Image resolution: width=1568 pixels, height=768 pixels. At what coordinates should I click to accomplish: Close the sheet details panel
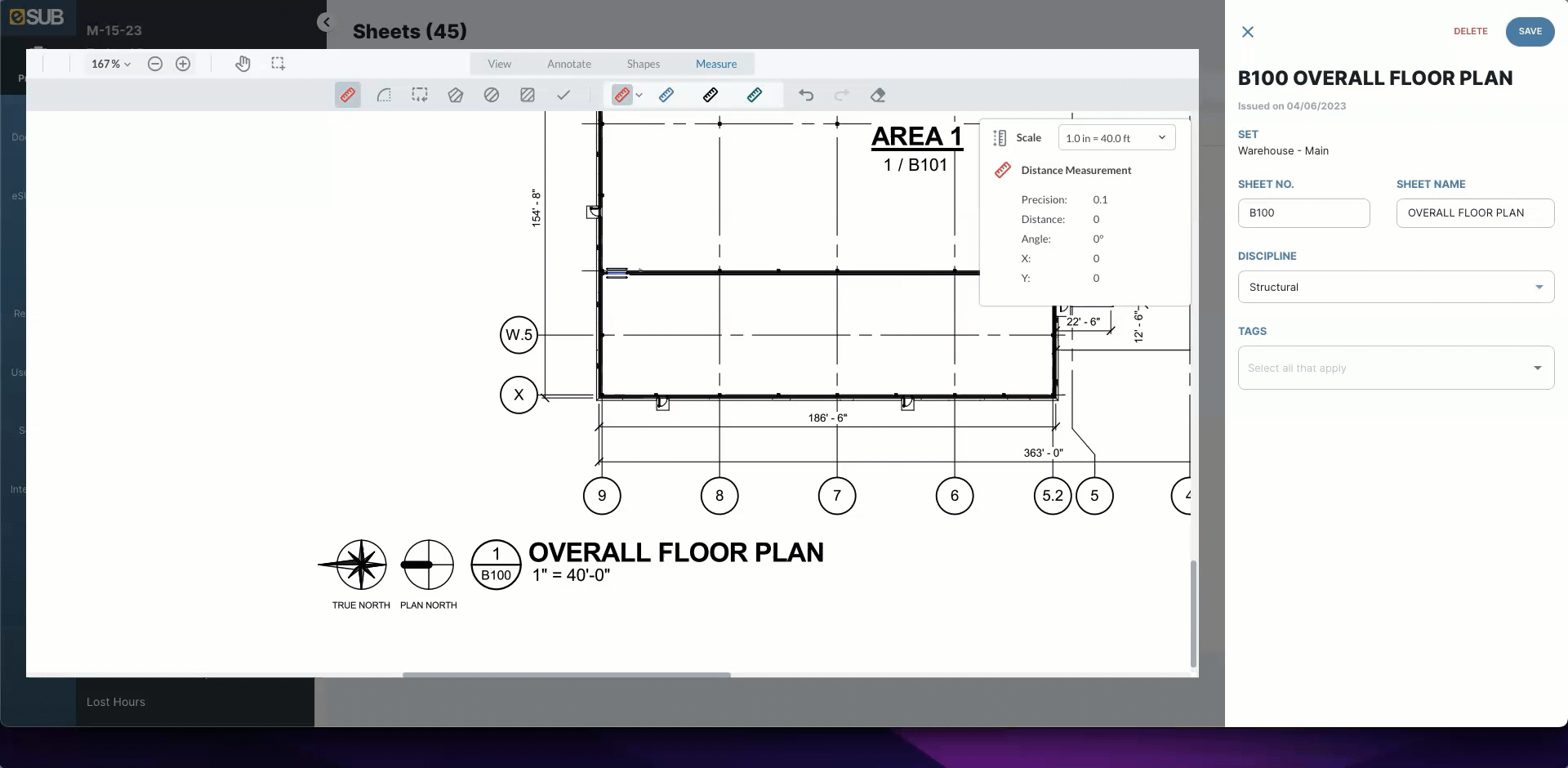1248,32
